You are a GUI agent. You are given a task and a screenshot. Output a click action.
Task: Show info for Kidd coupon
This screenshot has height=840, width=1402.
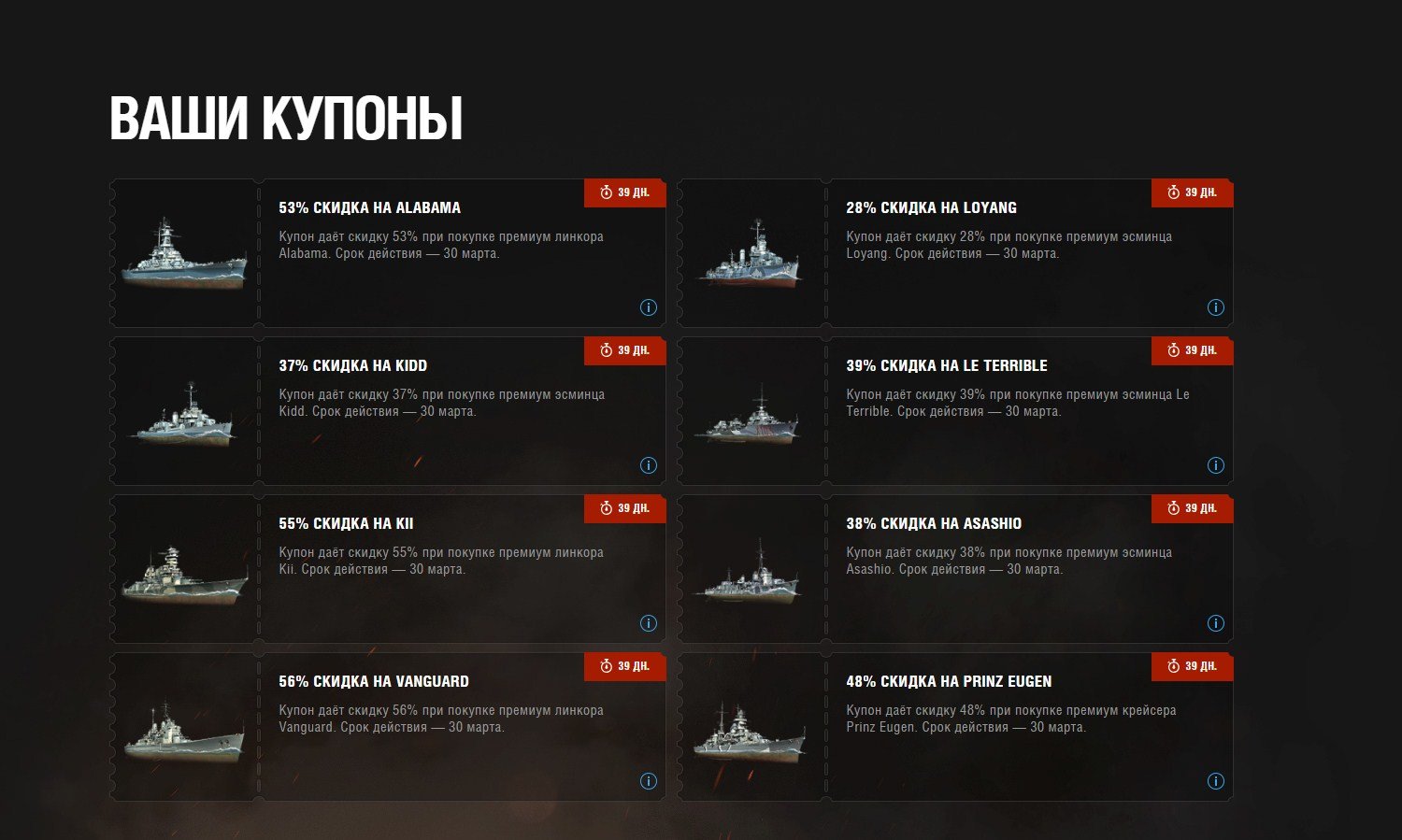648,465
